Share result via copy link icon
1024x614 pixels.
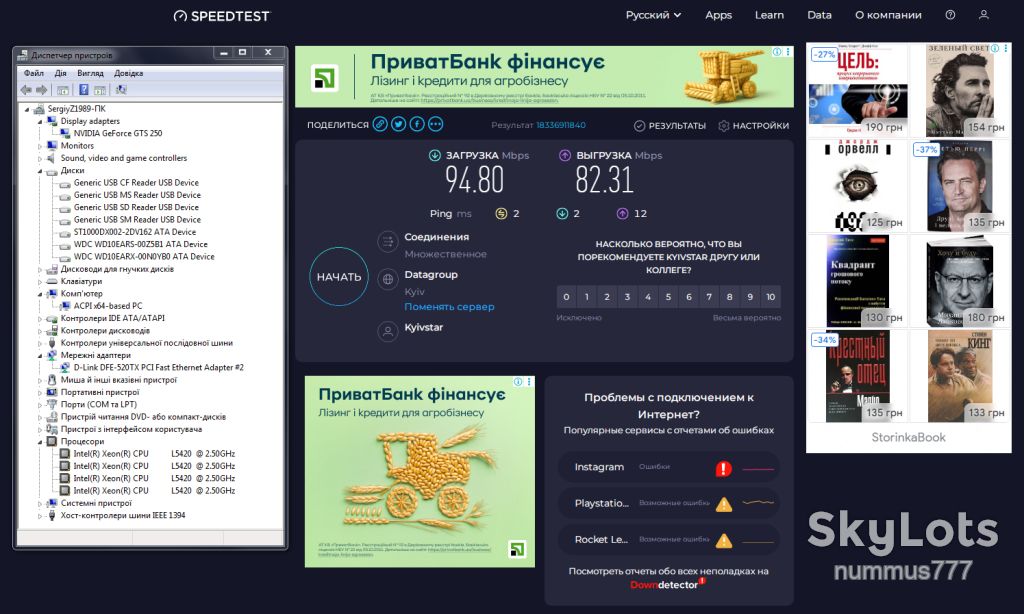pyautogui.click(x=380, y=124)
